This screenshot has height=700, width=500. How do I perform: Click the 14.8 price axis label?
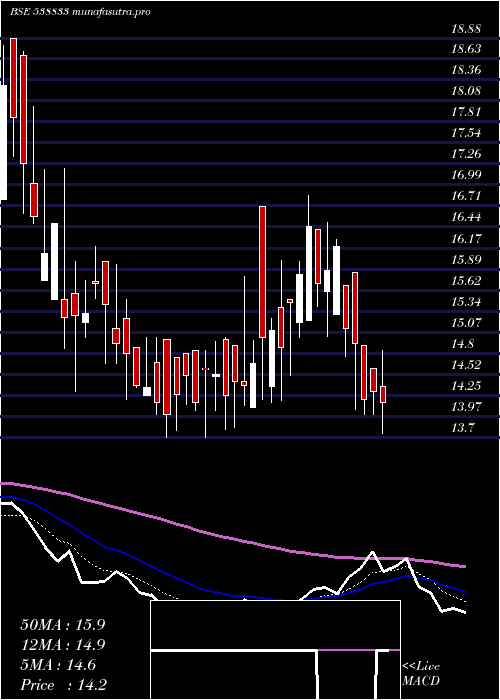click(463, 344)
